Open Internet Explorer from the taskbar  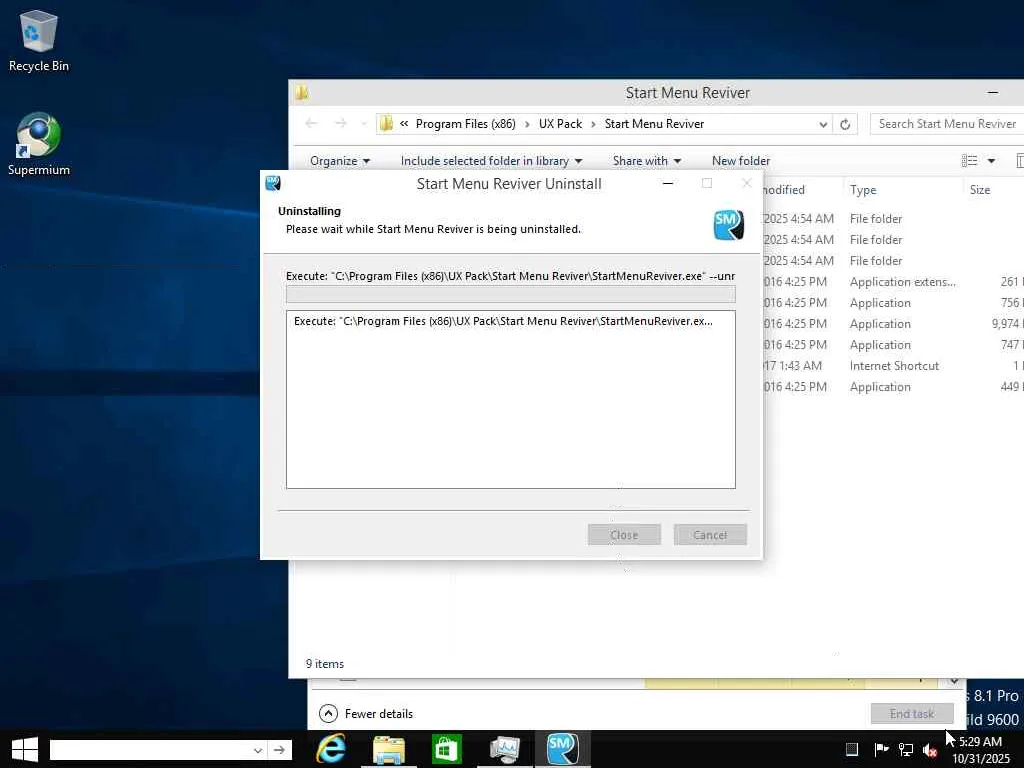click(331, 748)
